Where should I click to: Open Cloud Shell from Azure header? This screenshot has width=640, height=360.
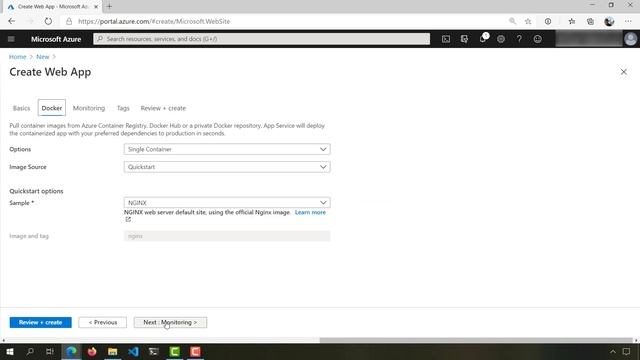click(x=446, y=39)
